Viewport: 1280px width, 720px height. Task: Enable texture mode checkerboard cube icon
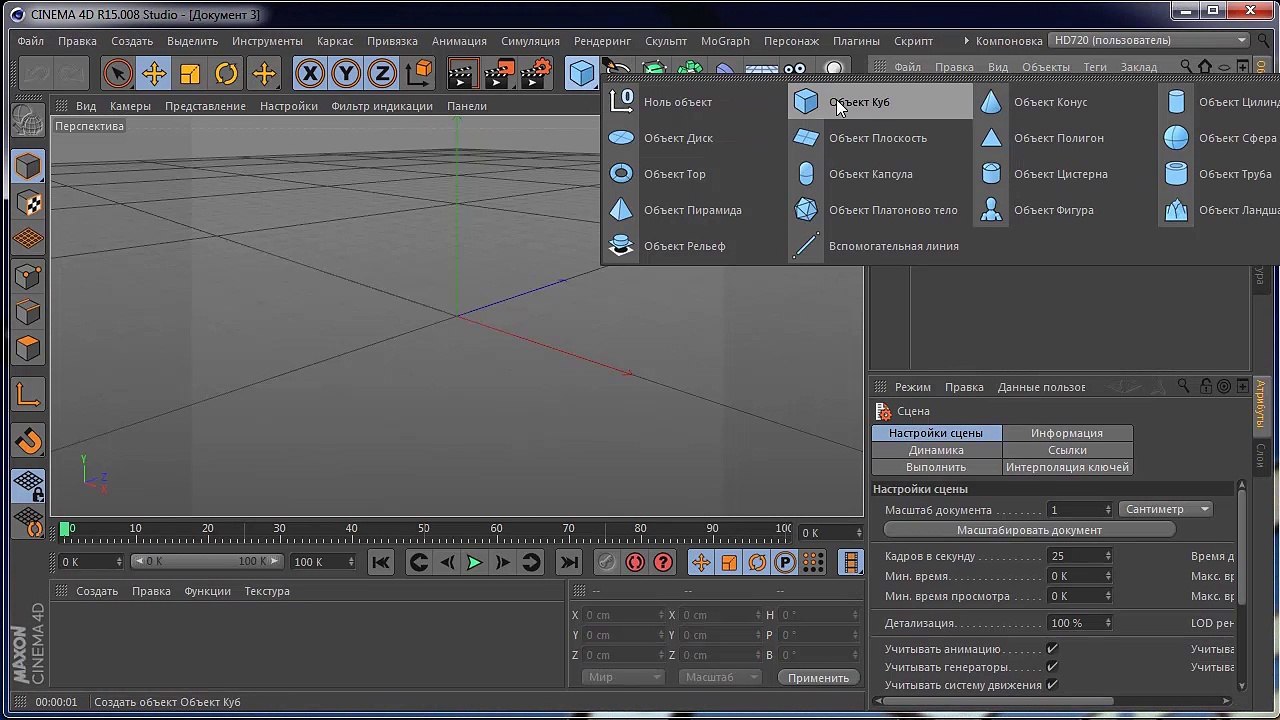click(x=28, y=203)
